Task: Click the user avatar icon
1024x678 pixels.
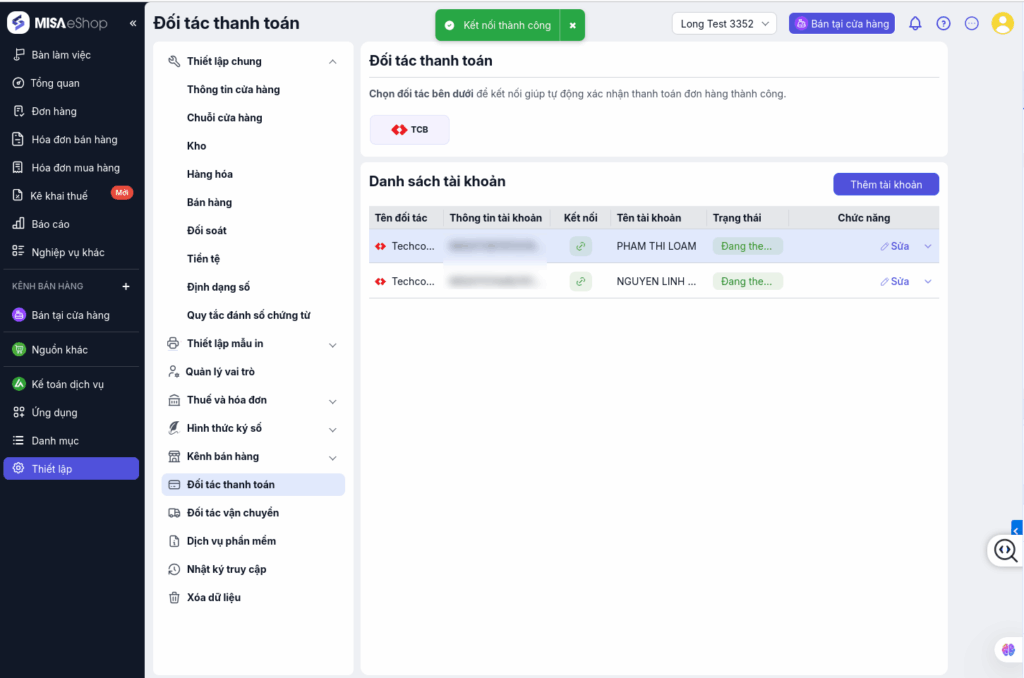Action: [1002, 24]
